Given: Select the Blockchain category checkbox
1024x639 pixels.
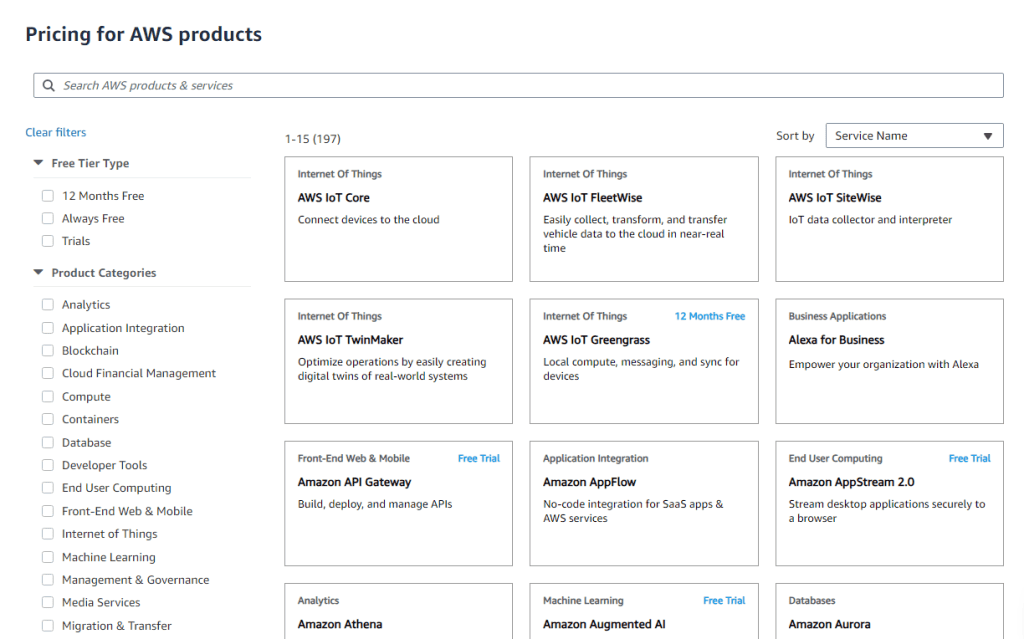Looking at the screenshot, I should pos(48,351).
